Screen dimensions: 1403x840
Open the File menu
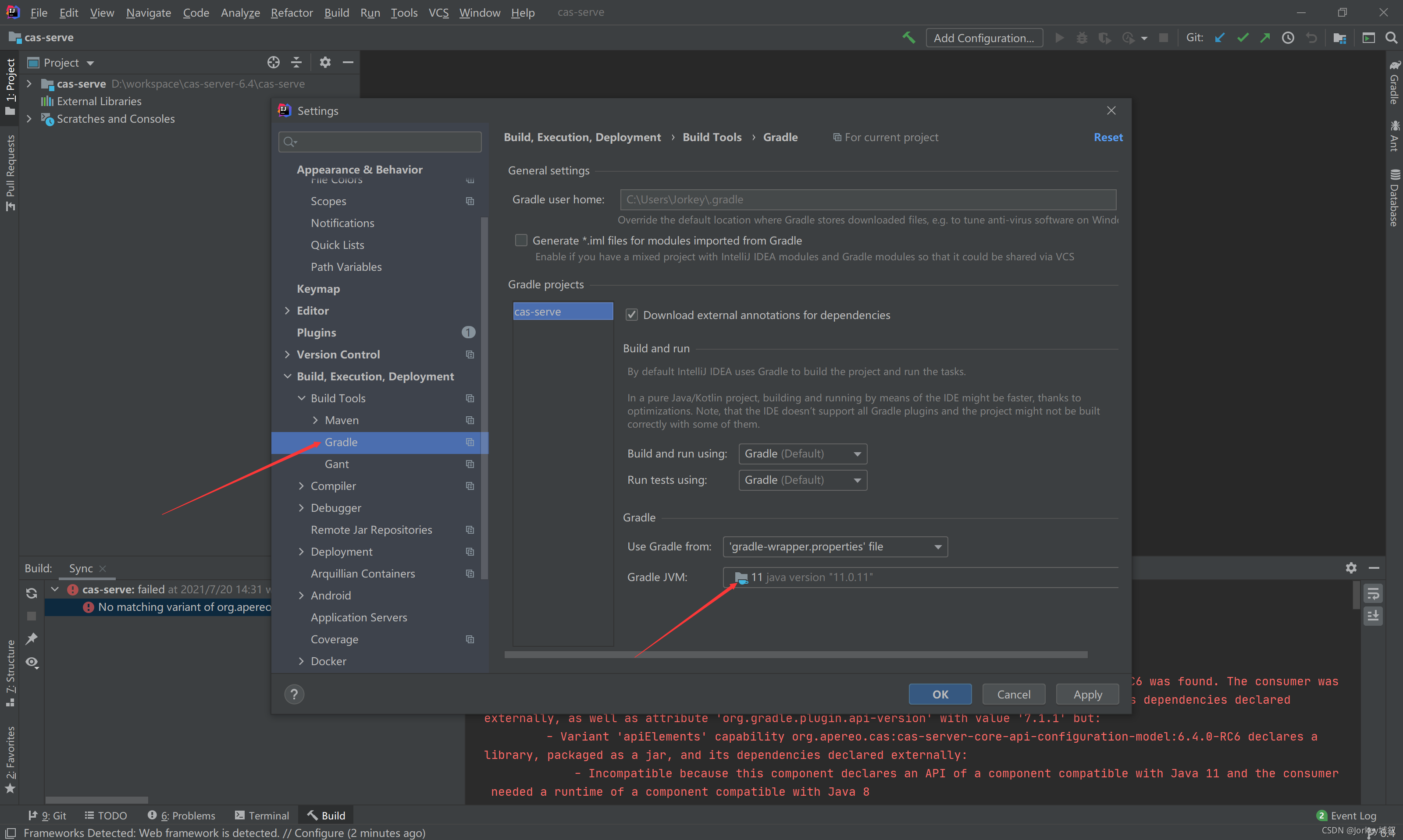pyautogui.click(x=39, y=12)
